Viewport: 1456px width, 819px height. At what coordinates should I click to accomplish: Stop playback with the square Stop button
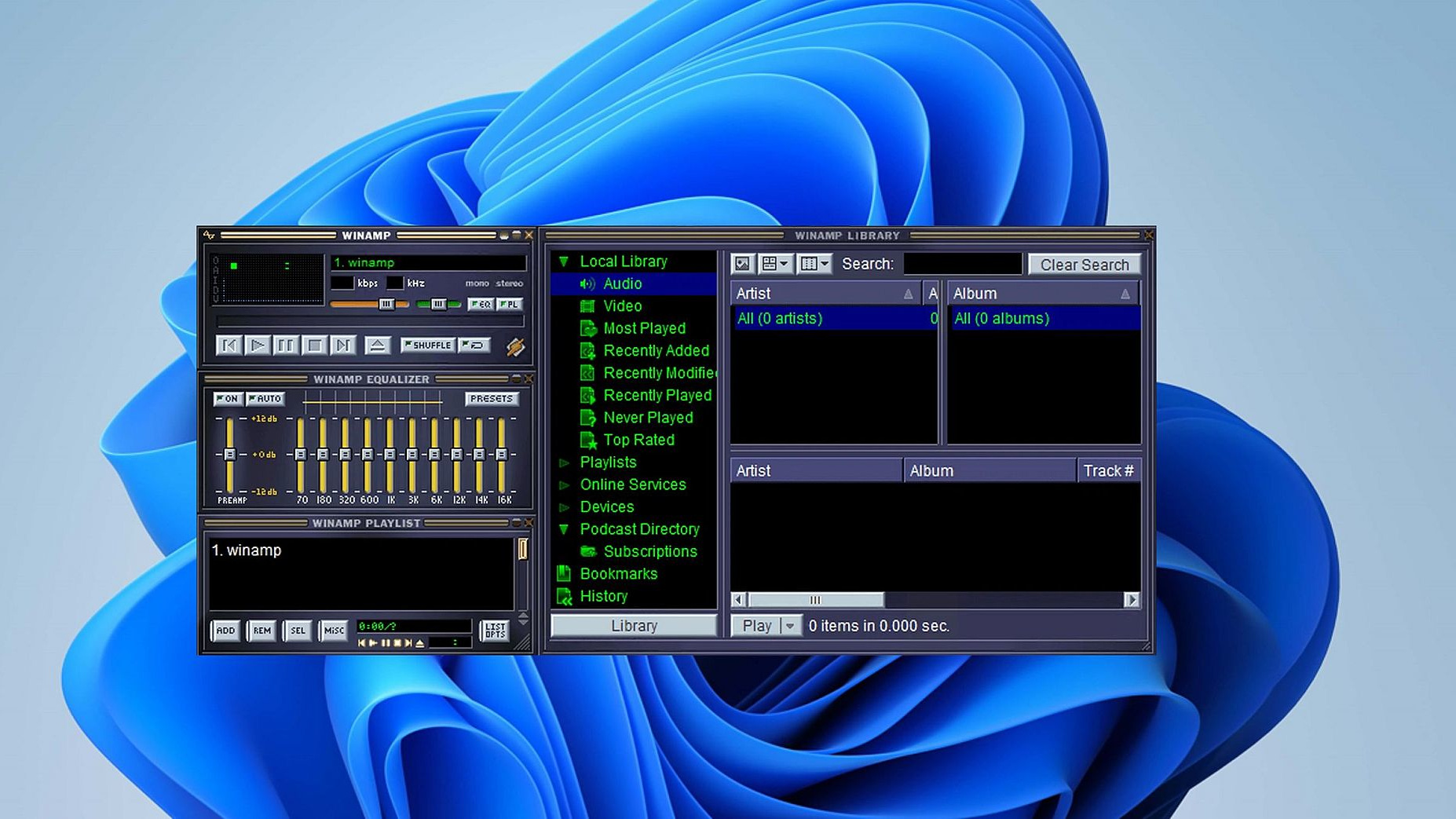[x=314, y=346]
